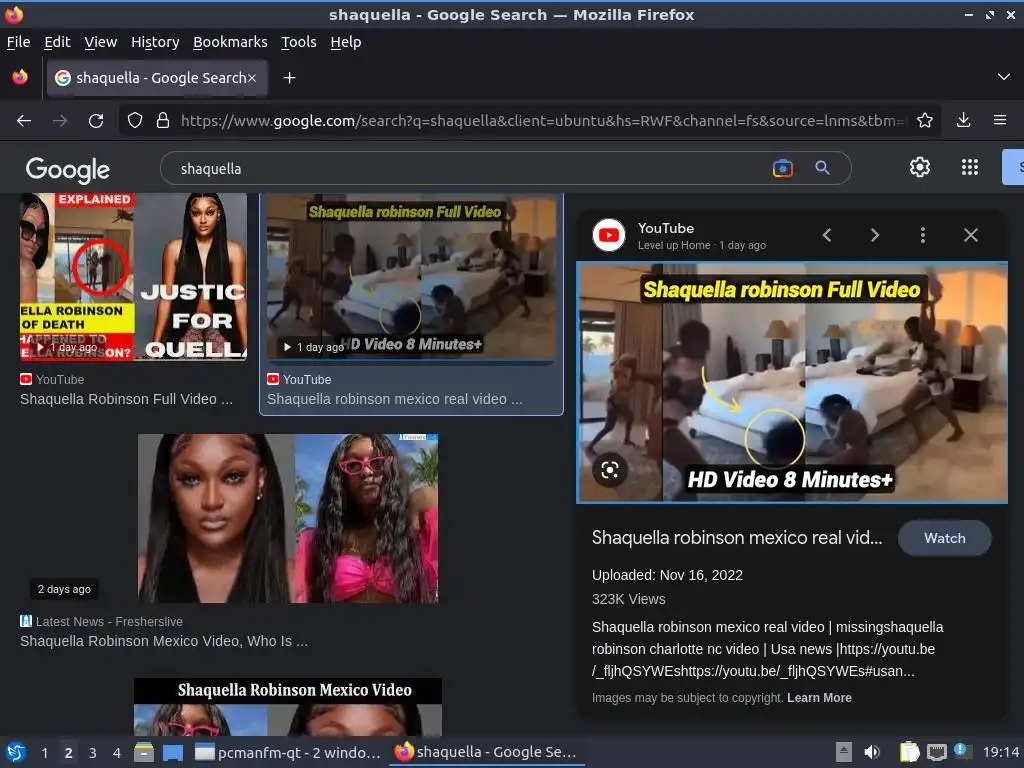Open the volume control tray icon

point(872,752)
